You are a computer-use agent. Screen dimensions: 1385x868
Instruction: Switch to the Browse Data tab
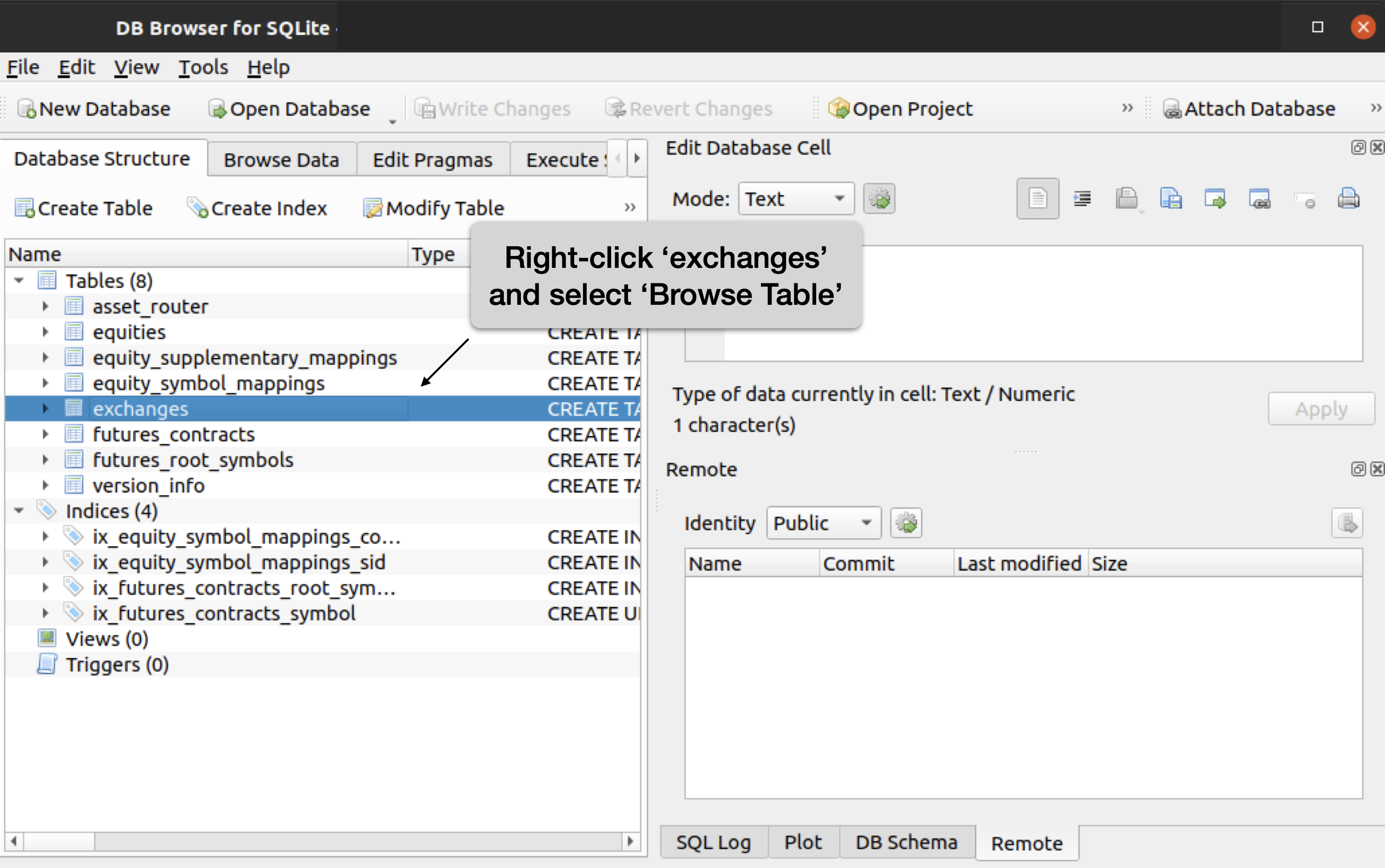[281, 160]
